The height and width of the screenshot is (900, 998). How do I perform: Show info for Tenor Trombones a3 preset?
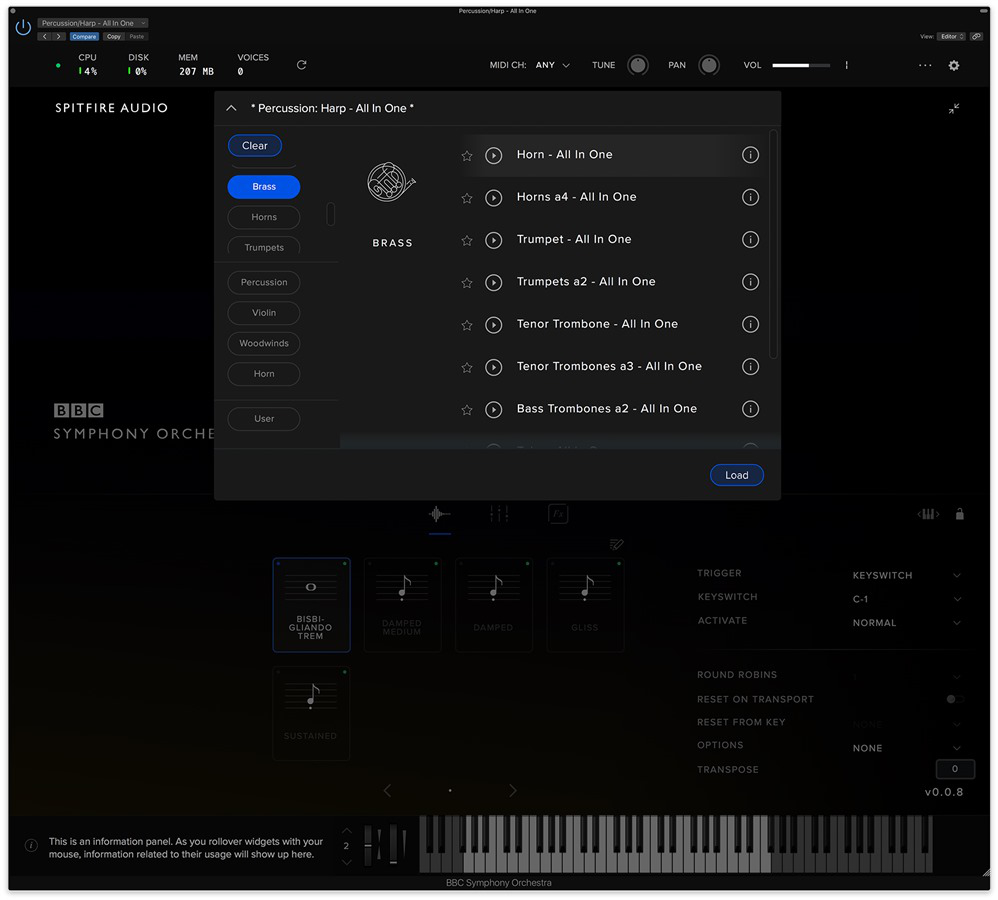[750, 367]
